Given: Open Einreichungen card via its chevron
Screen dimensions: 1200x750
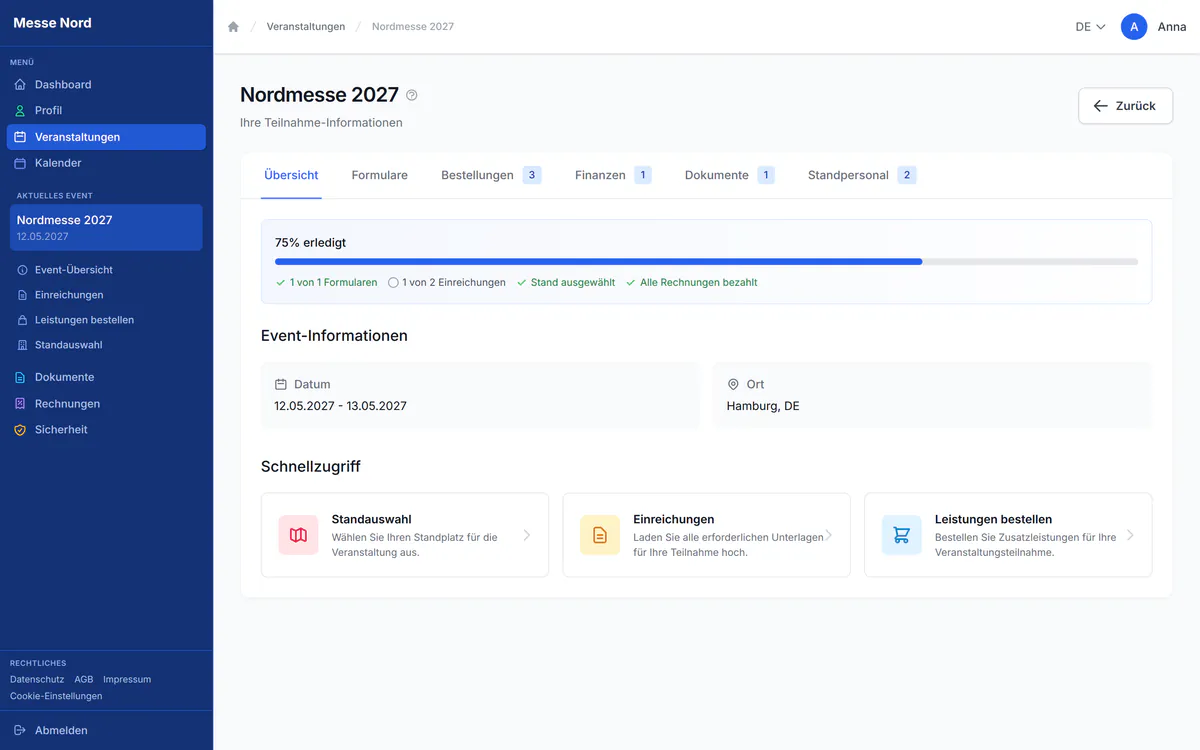Looking at the screenshot, I should (x=829, y=535).
